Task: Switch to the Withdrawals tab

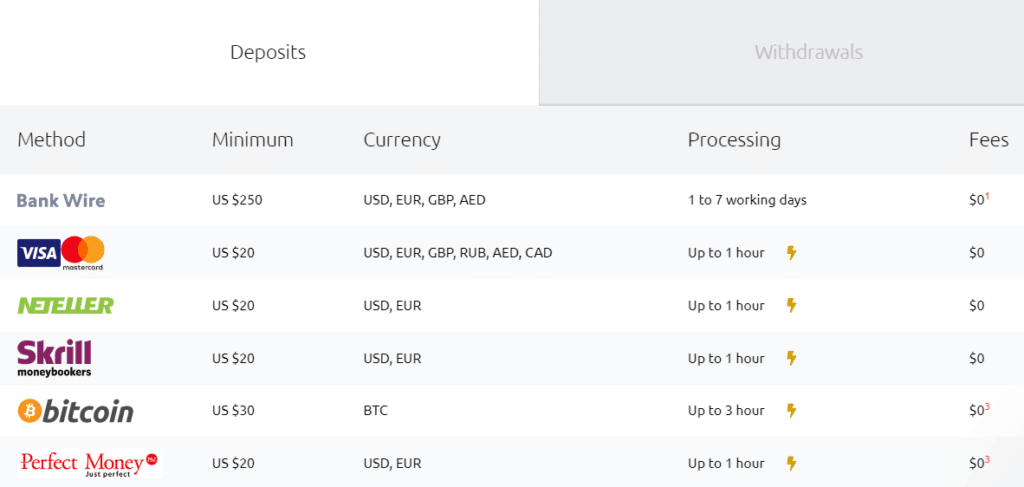Action: (808, 52)
